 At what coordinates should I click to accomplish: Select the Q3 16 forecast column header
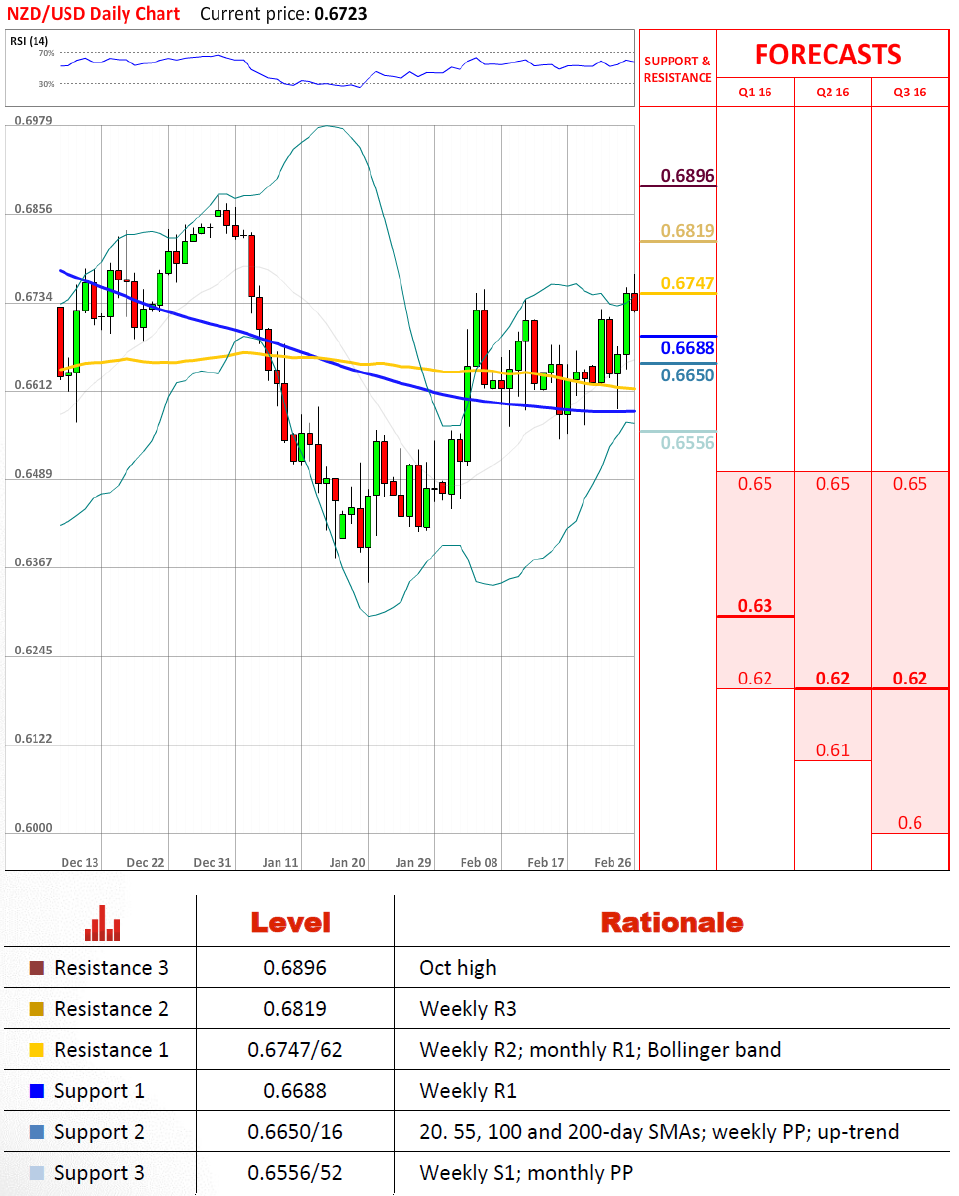(909, 92)
